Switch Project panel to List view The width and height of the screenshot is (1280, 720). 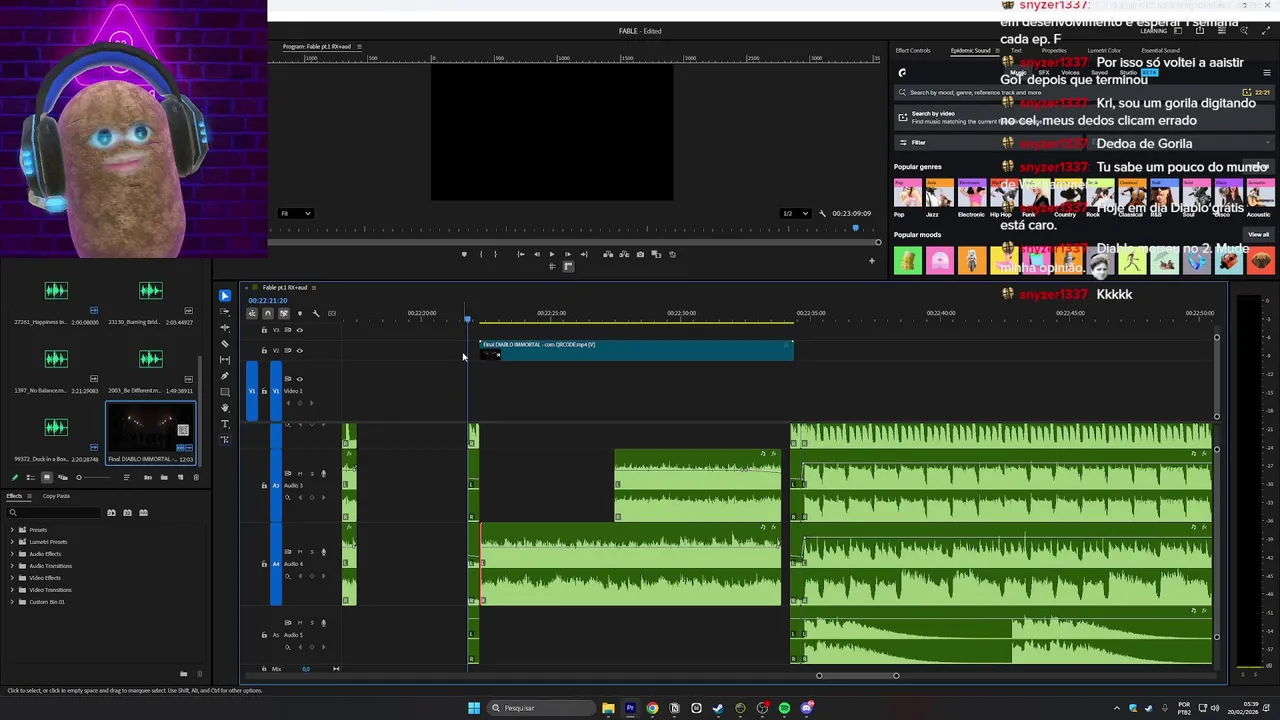tap(30, 477)
